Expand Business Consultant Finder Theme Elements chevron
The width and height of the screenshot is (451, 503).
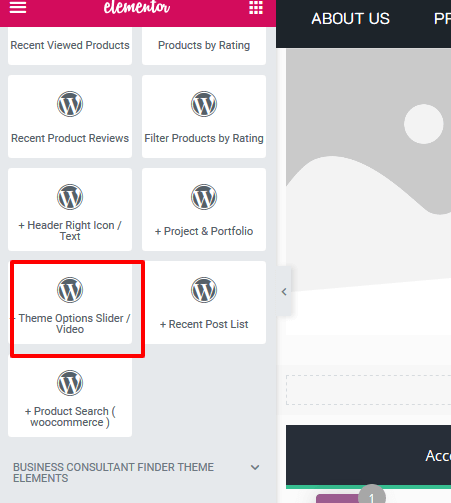tap(255, 467)
